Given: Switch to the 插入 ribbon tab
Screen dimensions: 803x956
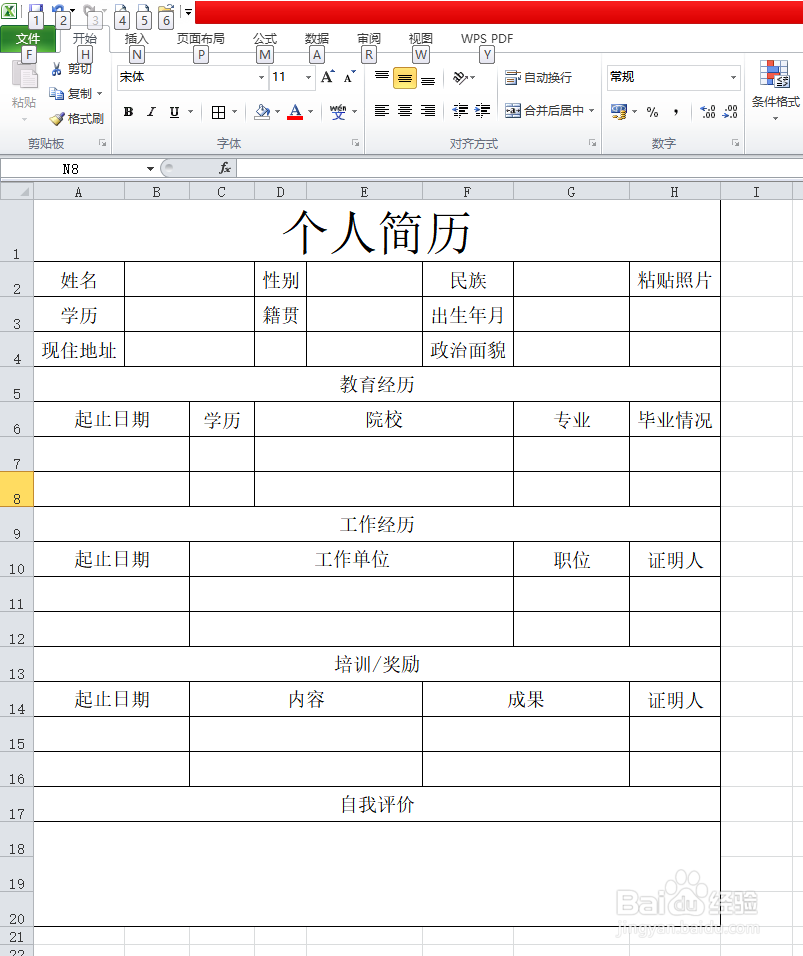Looking at the screenshot, I should (137, 39).
